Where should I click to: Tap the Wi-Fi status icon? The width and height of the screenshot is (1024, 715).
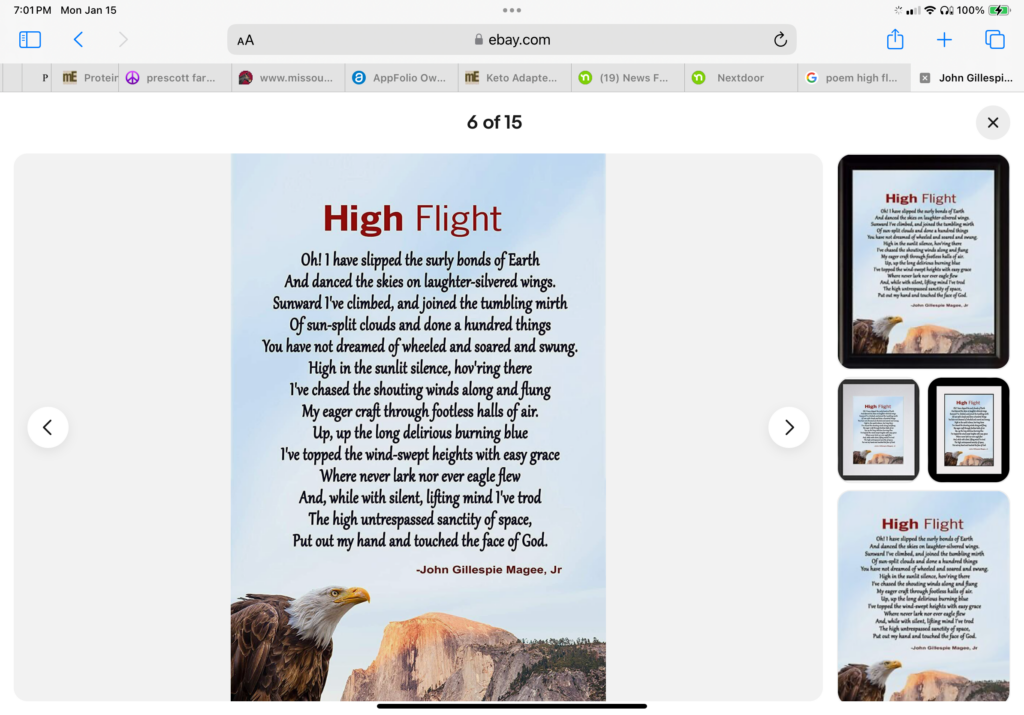929,10
